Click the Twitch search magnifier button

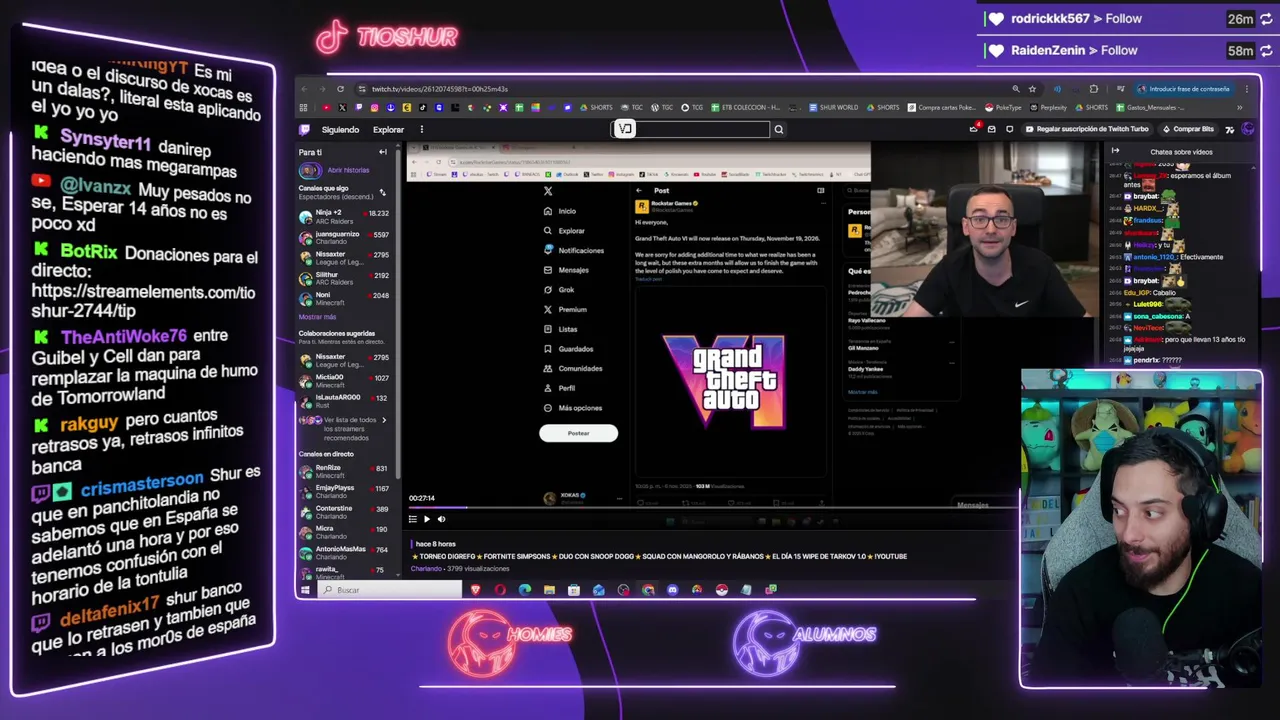click(x=778, y=129)
